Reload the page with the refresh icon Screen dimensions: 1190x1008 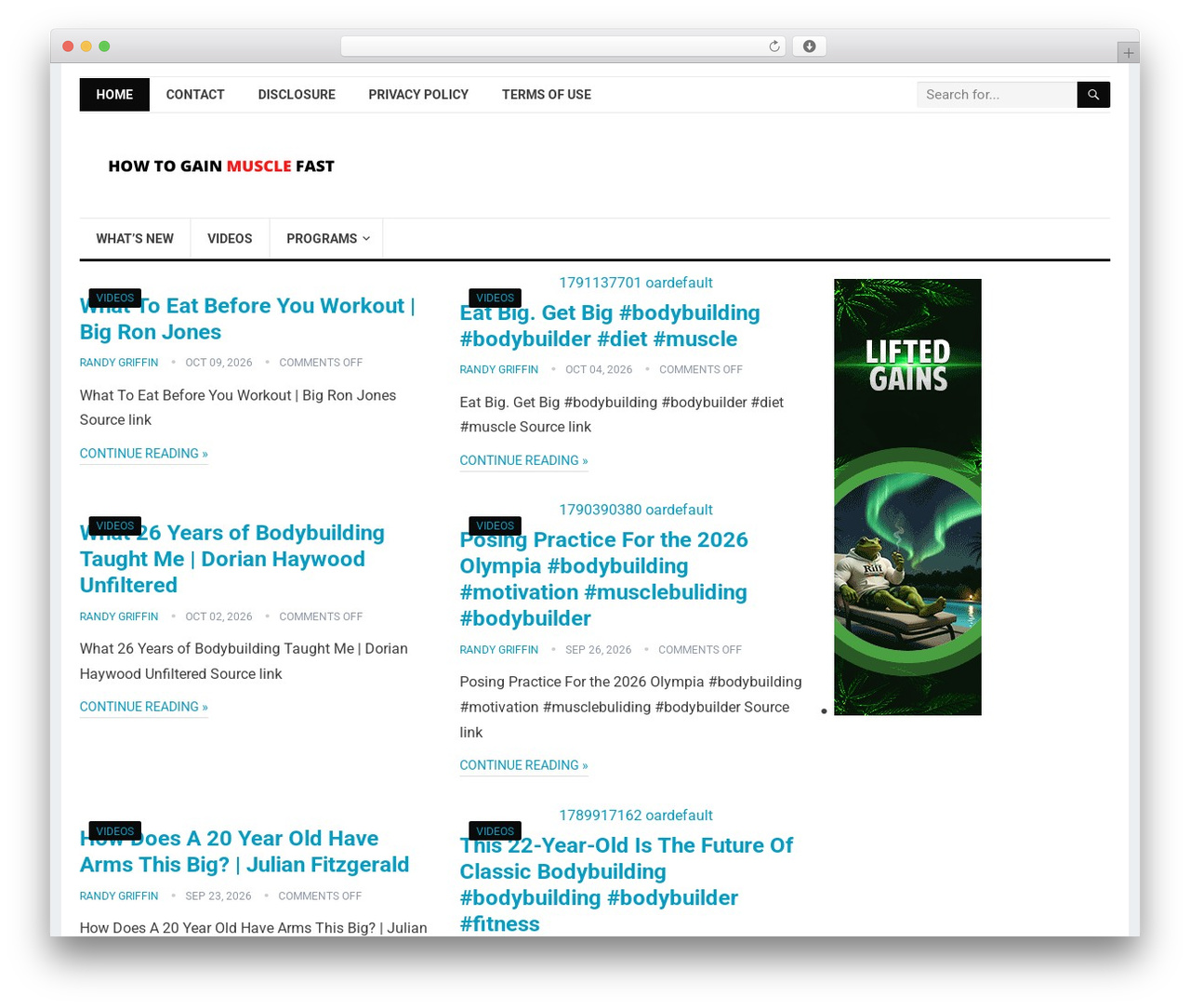773,46
